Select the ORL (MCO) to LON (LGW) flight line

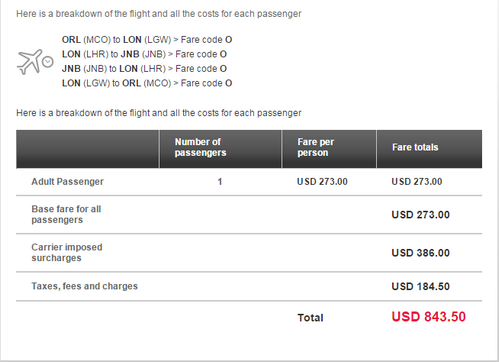pyautogui.click(x=147, y=40)
